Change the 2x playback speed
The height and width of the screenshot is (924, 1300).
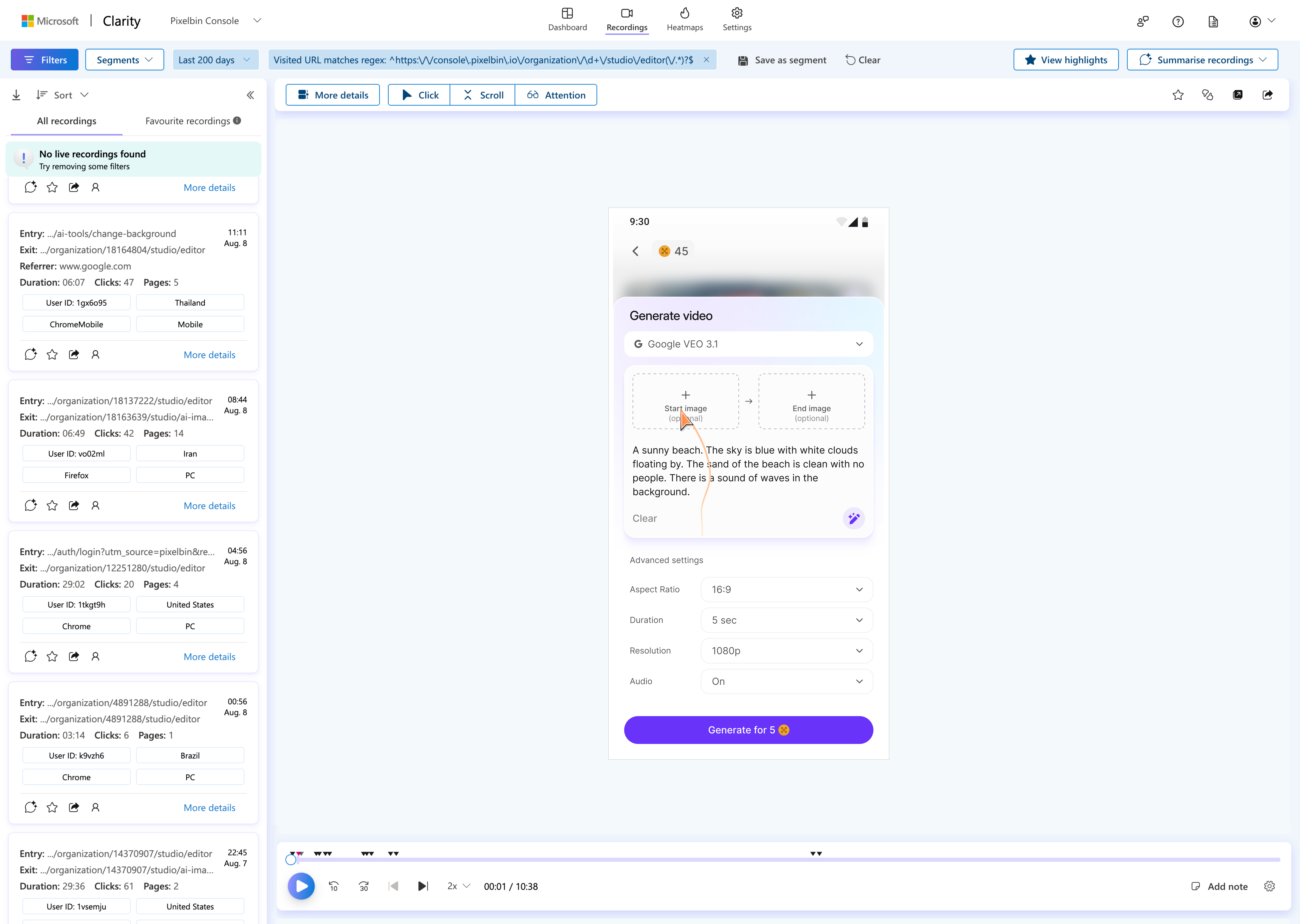(x=459, y=886)
